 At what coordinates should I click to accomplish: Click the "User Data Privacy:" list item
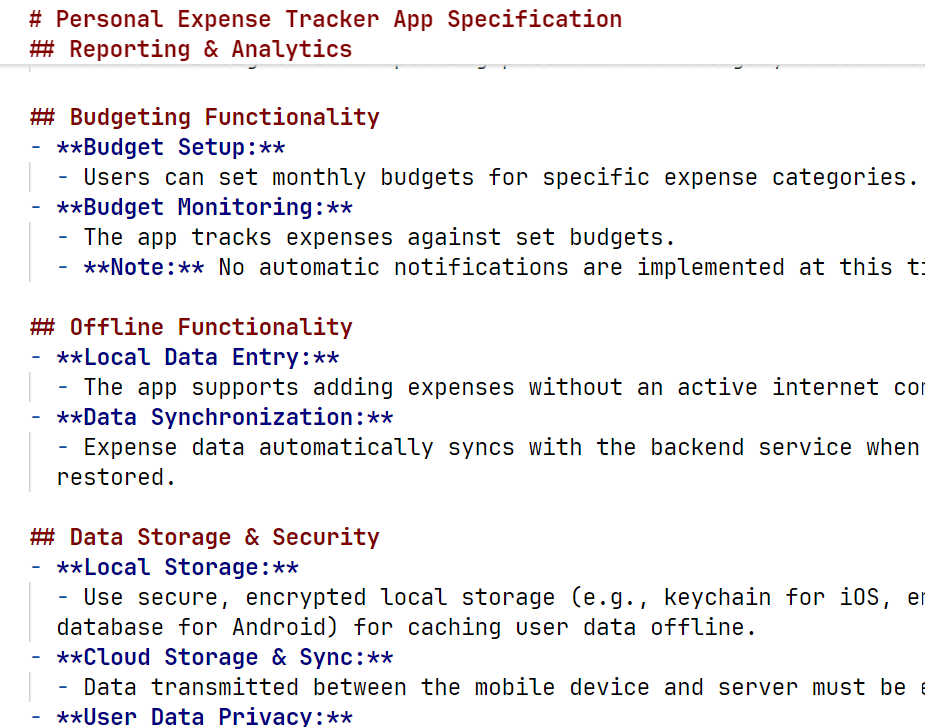(x=204, y=716)
